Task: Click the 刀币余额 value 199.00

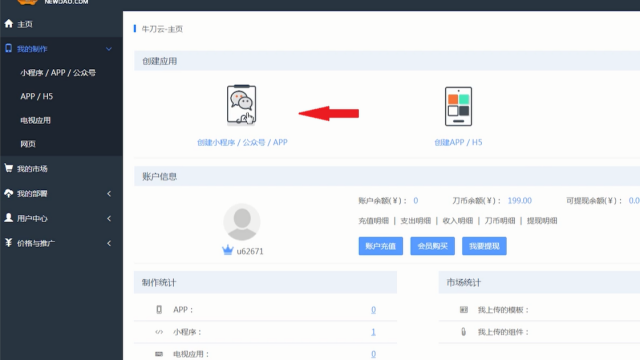Action: click(x=520, y=200)
